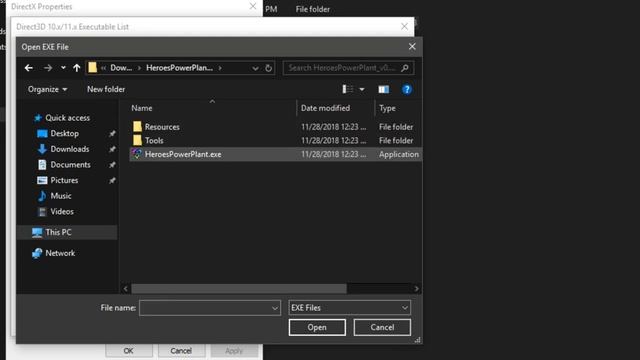Click the Resources folder icon

click(x=137, y=127)
